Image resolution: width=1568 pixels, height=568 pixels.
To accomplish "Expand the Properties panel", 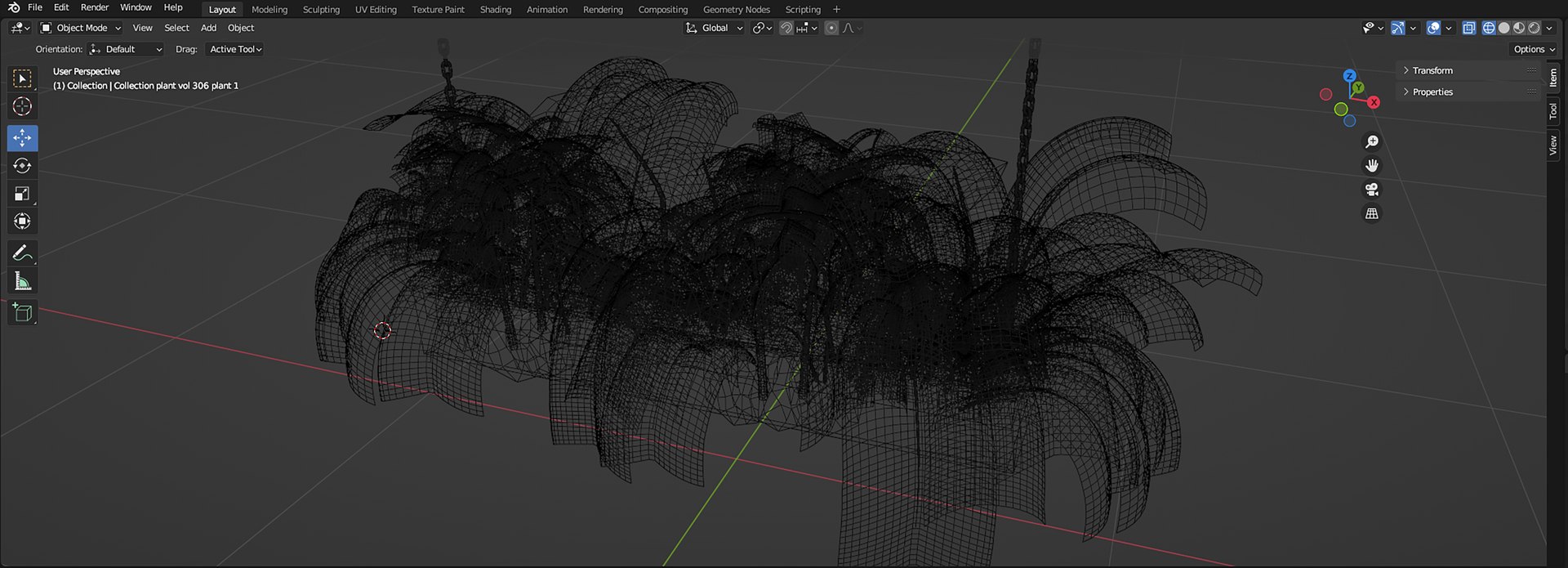I will pos(1469,92).
